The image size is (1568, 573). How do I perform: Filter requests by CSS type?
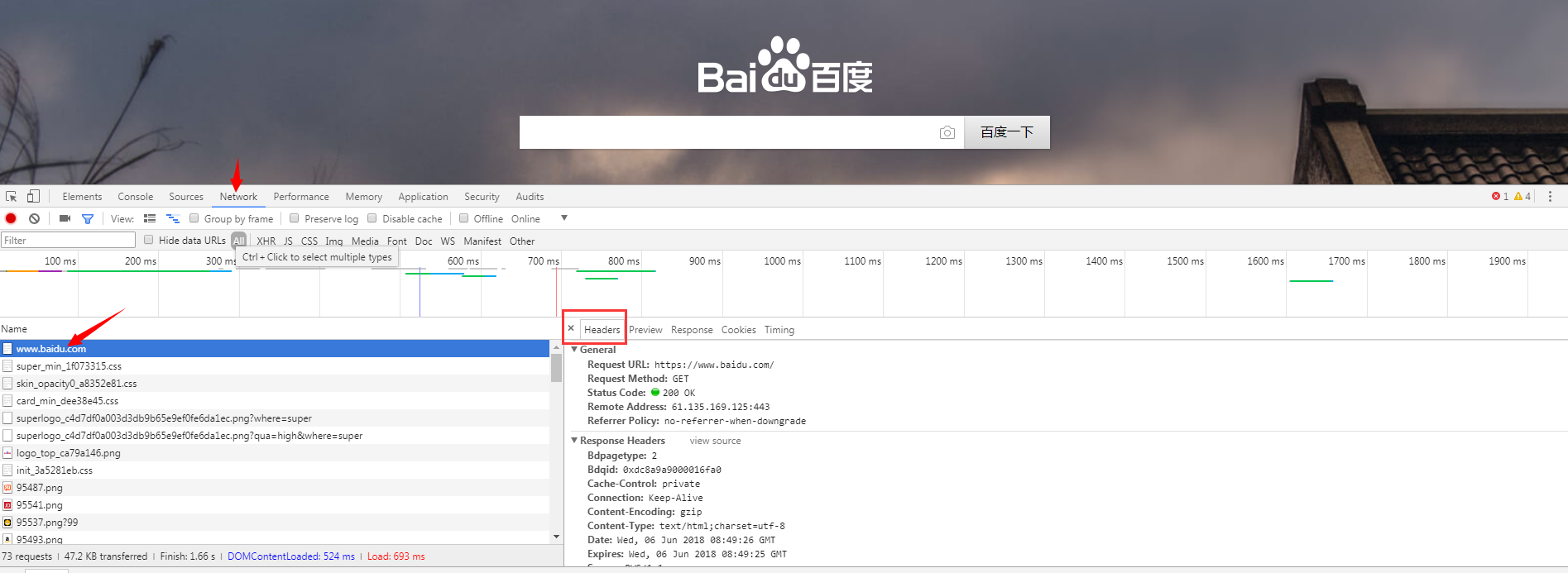(309, 241)
